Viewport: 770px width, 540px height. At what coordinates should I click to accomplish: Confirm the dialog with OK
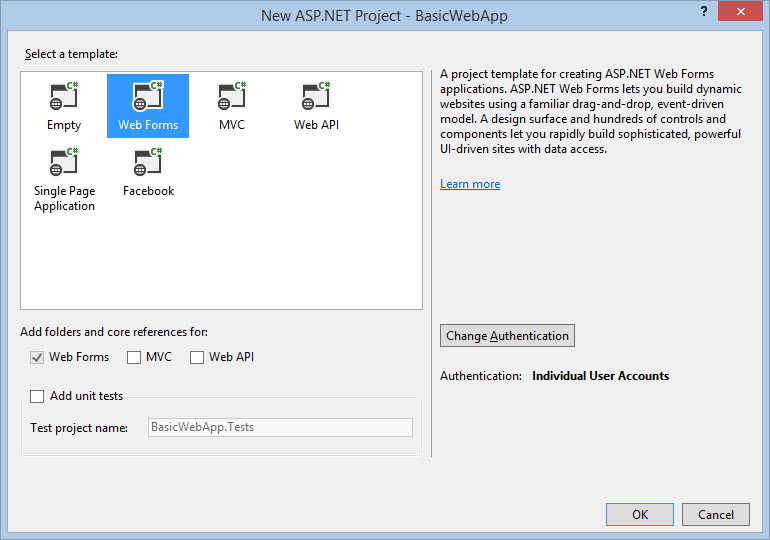coord(639,514)
